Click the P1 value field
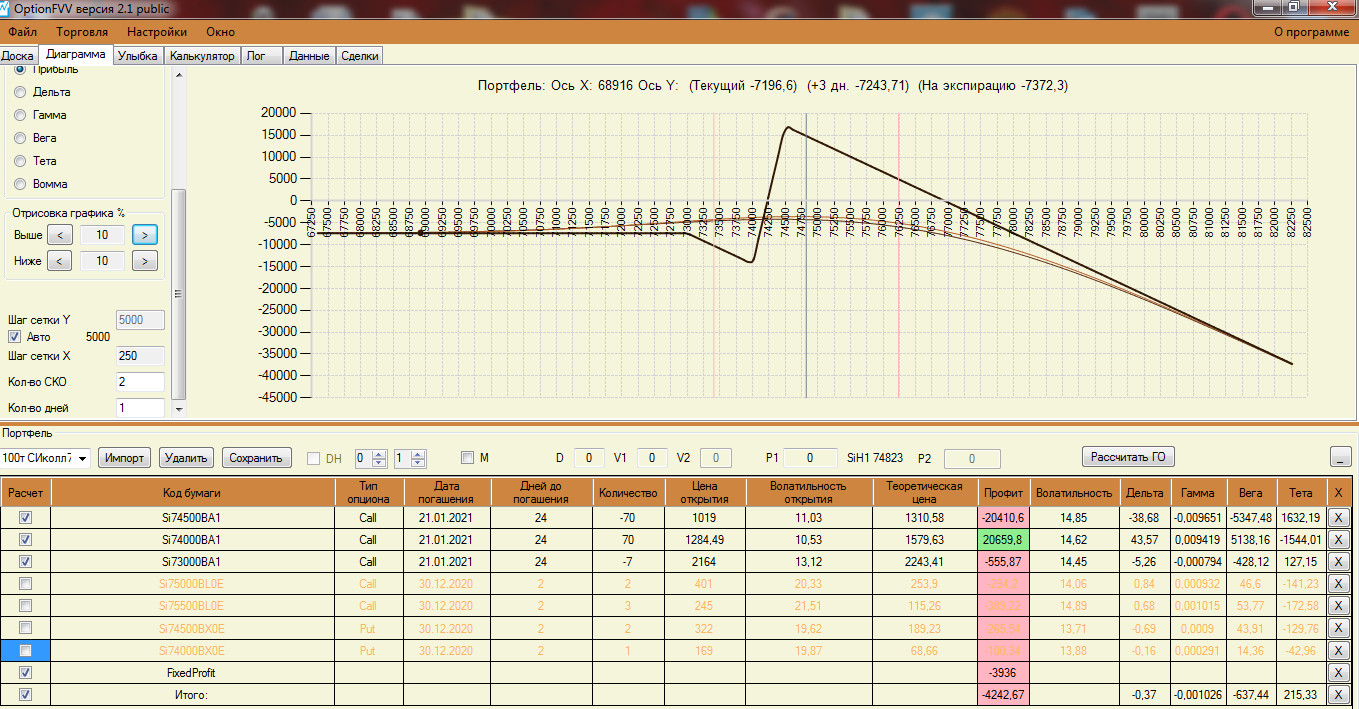Screen dimensions: 1359x709 click(x=810, y=458)
